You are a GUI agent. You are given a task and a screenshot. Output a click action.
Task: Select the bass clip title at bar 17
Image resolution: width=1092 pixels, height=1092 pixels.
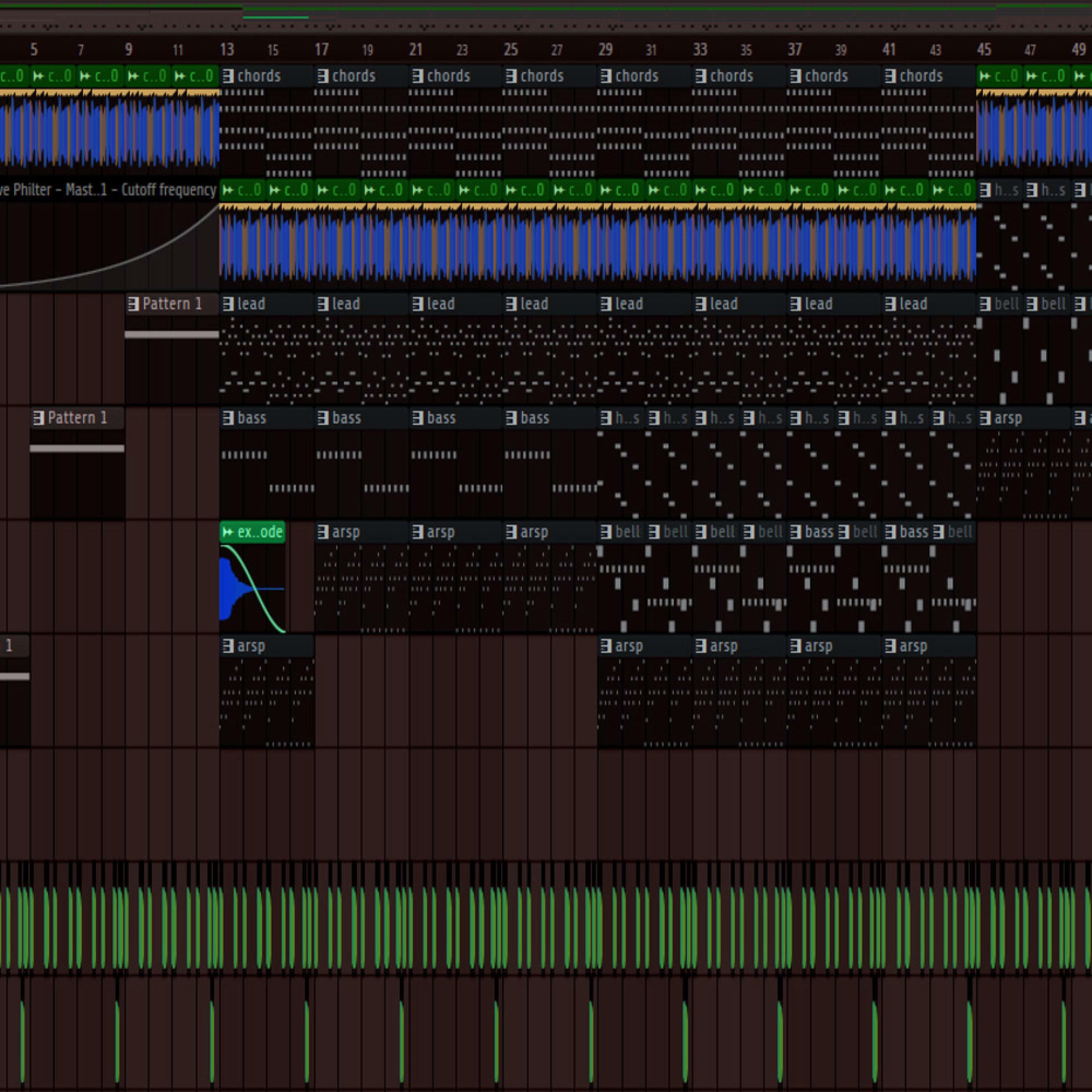pos(347,418)
